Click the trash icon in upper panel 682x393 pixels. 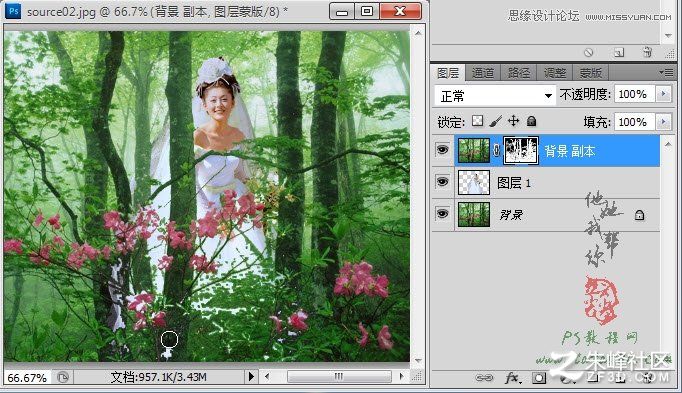coord(647,53)
